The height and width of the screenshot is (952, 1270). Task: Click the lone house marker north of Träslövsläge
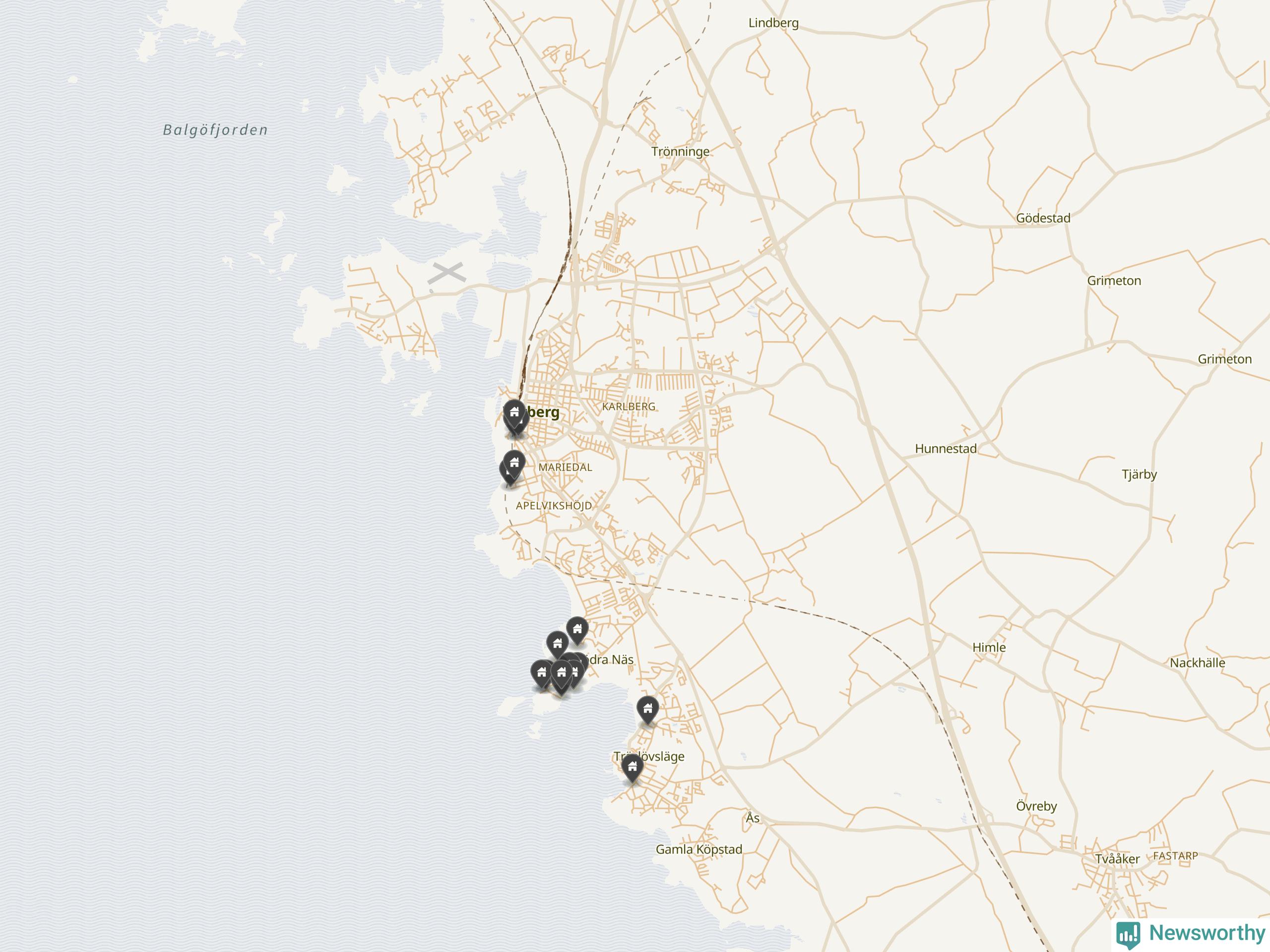pyautogui.click(x=647, y=709)
